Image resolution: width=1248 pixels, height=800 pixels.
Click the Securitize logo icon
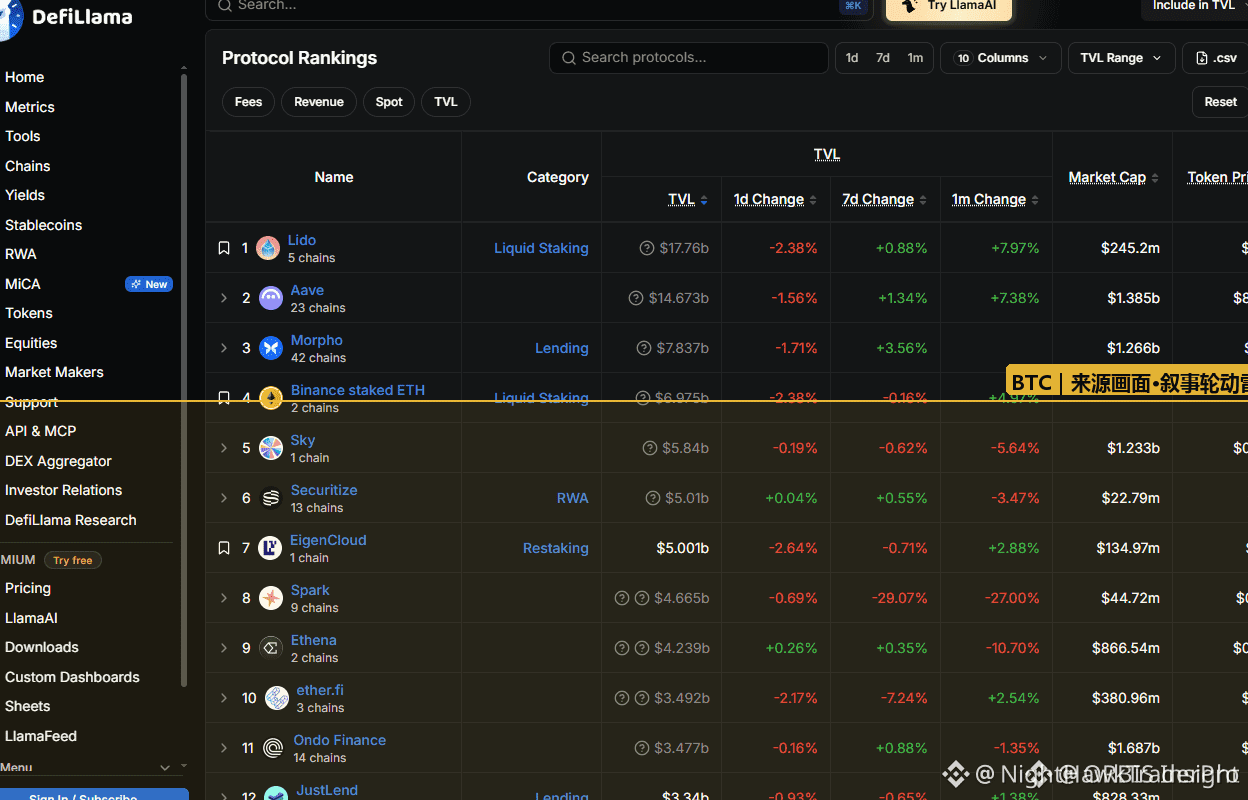point(271,498)
